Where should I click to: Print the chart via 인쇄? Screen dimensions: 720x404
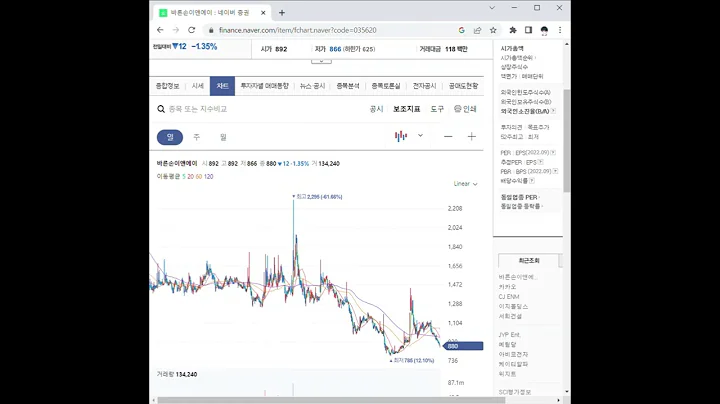(465, 109)
